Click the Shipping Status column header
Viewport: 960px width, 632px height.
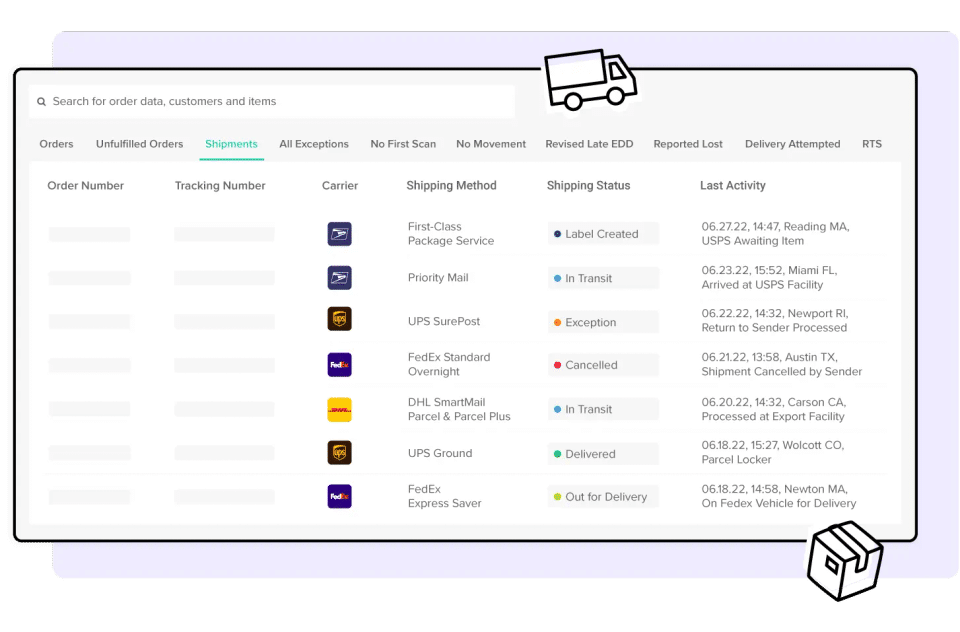click(588, 186)
